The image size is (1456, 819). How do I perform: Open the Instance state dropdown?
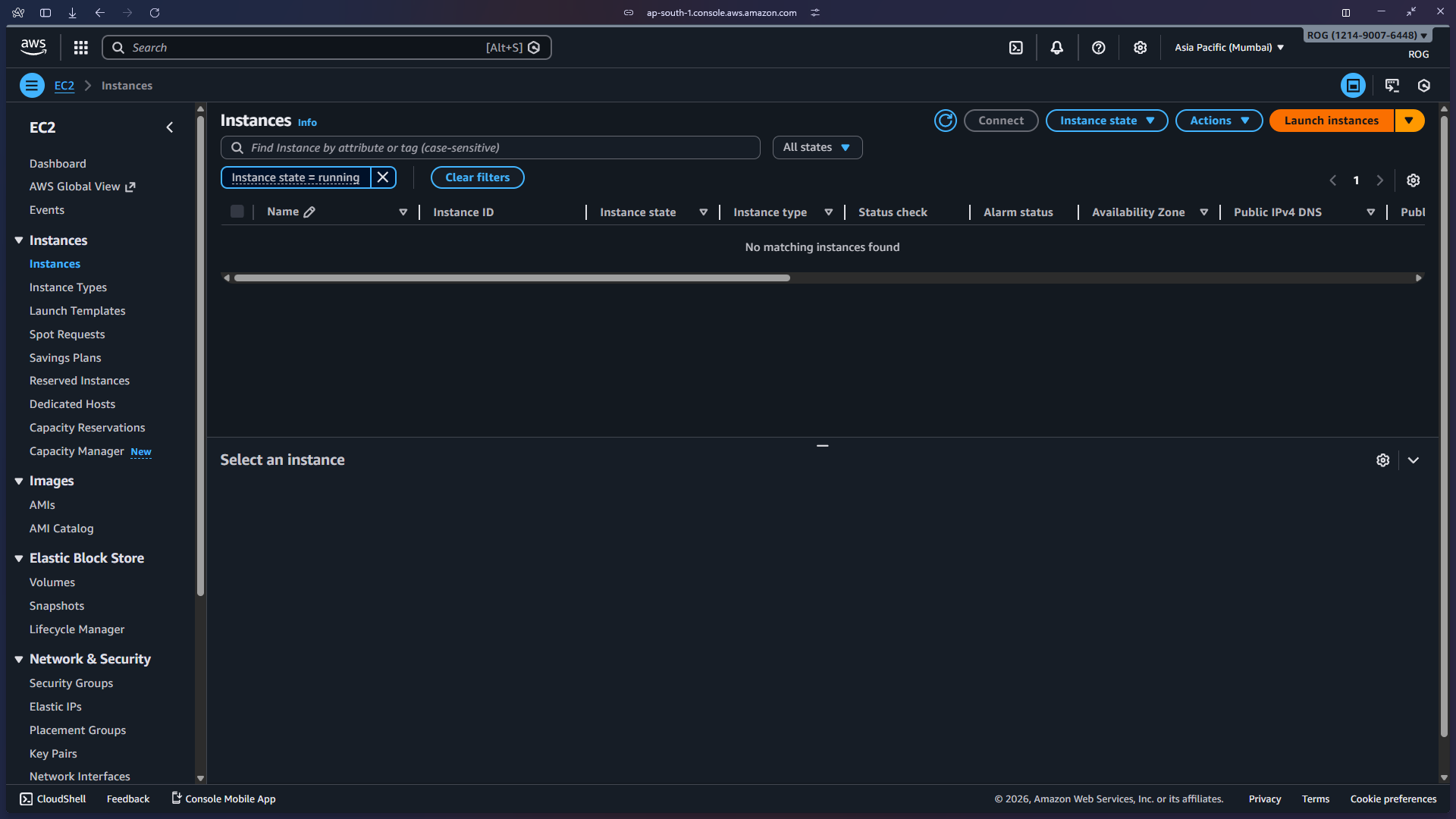(x=1106, y=120)
